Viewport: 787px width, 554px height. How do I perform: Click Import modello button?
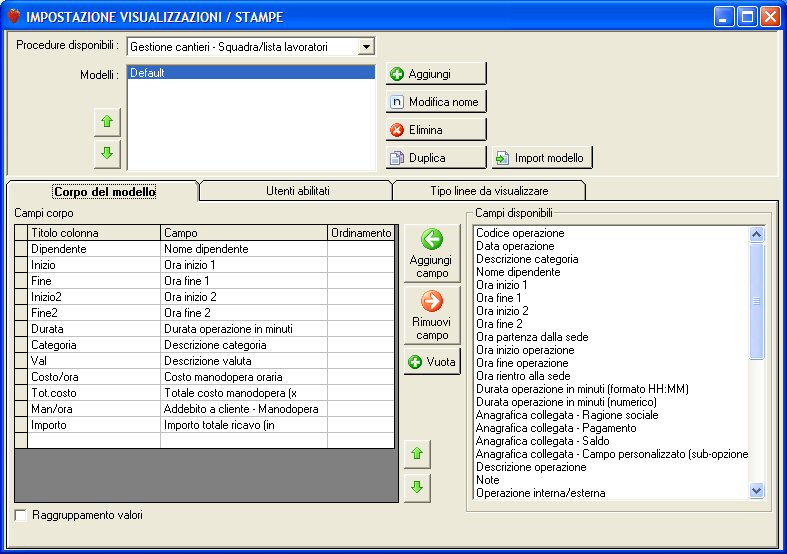click(x=542, y=158)
